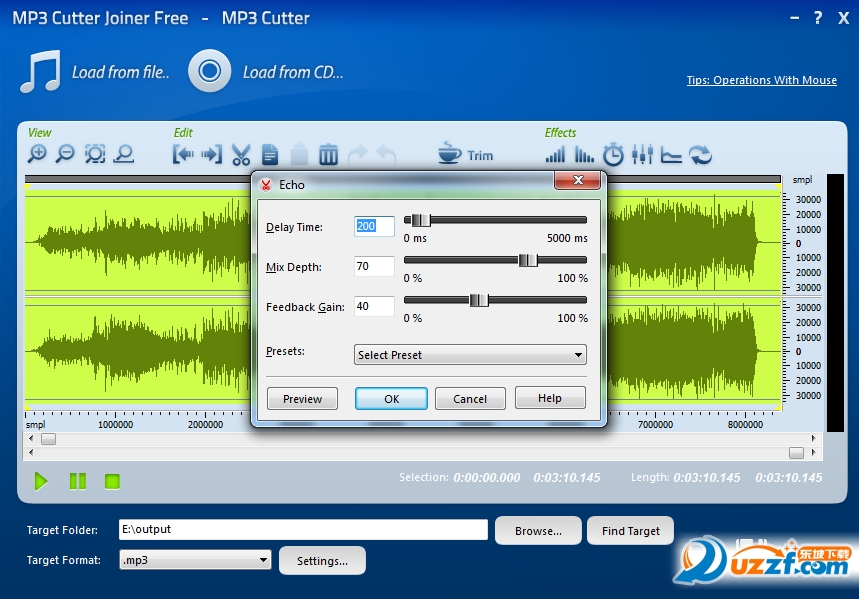
Task: Click the Mix Depth value field
Action: click(374, 266)
